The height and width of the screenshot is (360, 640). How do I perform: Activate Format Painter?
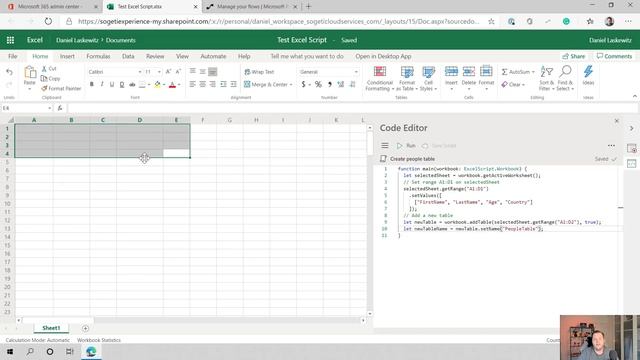(x=61, y=88)
